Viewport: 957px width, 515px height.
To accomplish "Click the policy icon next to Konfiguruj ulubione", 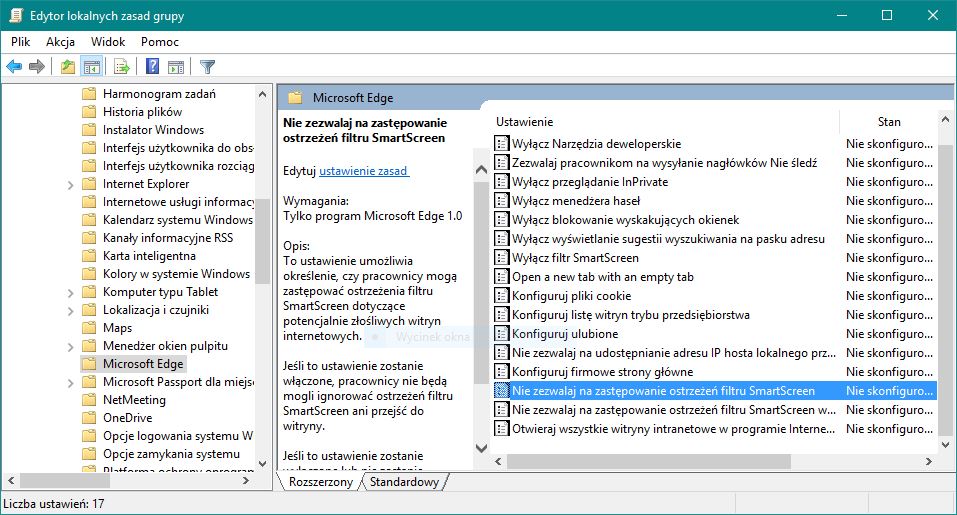I will [x=501, y=334].
